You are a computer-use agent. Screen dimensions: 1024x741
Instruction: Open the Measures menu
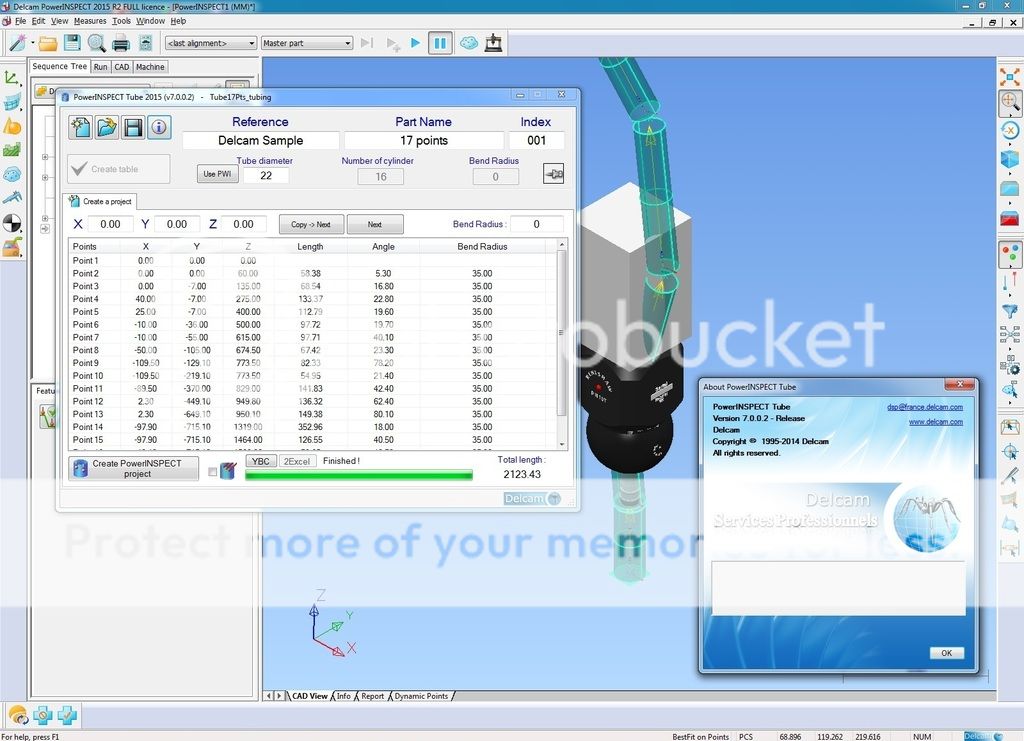point(90,21)
